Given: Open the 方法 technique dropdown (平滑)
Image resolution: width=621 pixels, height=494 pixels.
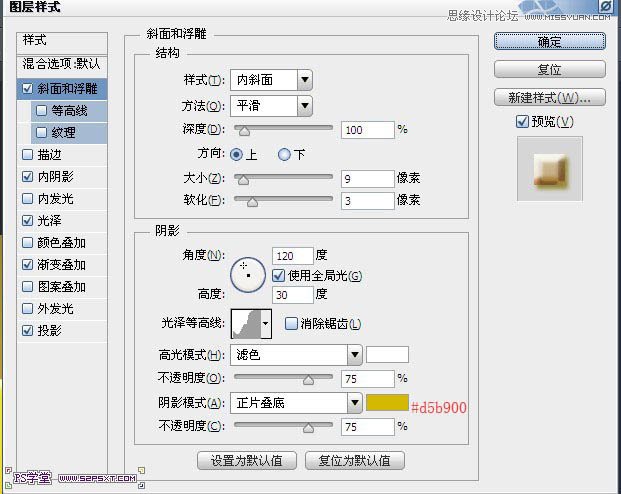Looking at the screenshot, I should click(271, 106).
